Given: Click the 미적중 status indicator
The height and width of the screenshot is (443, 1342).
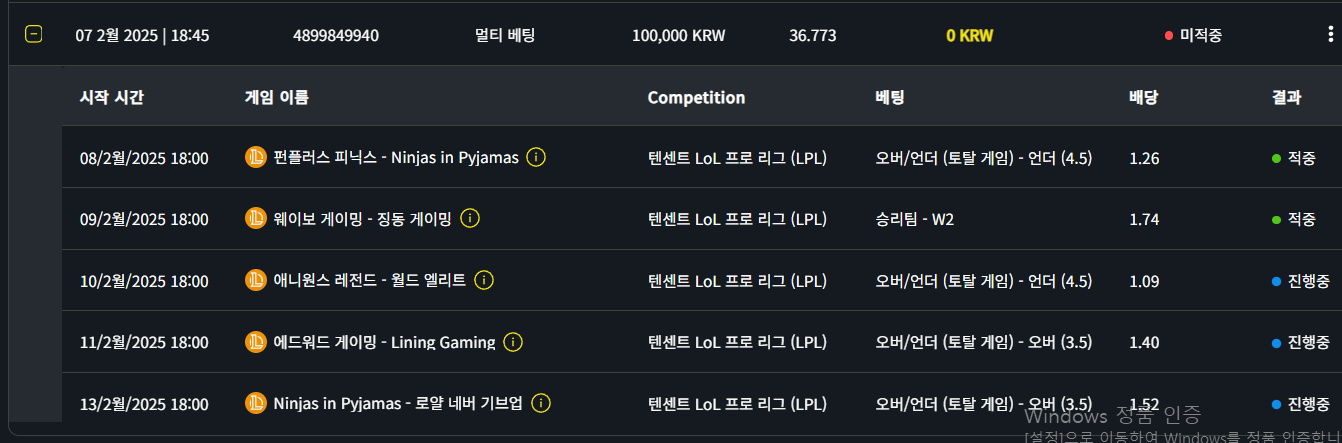Looking at the screenshot, I should (1193, 35).
